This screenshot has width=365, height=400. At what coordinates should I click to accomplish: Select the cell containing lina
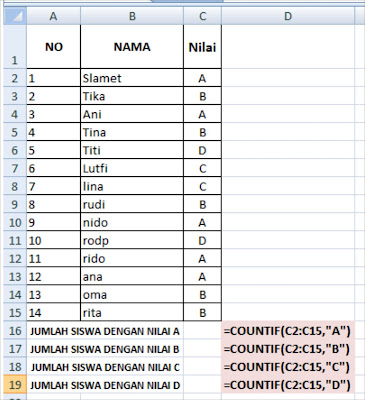pos(132,186)
